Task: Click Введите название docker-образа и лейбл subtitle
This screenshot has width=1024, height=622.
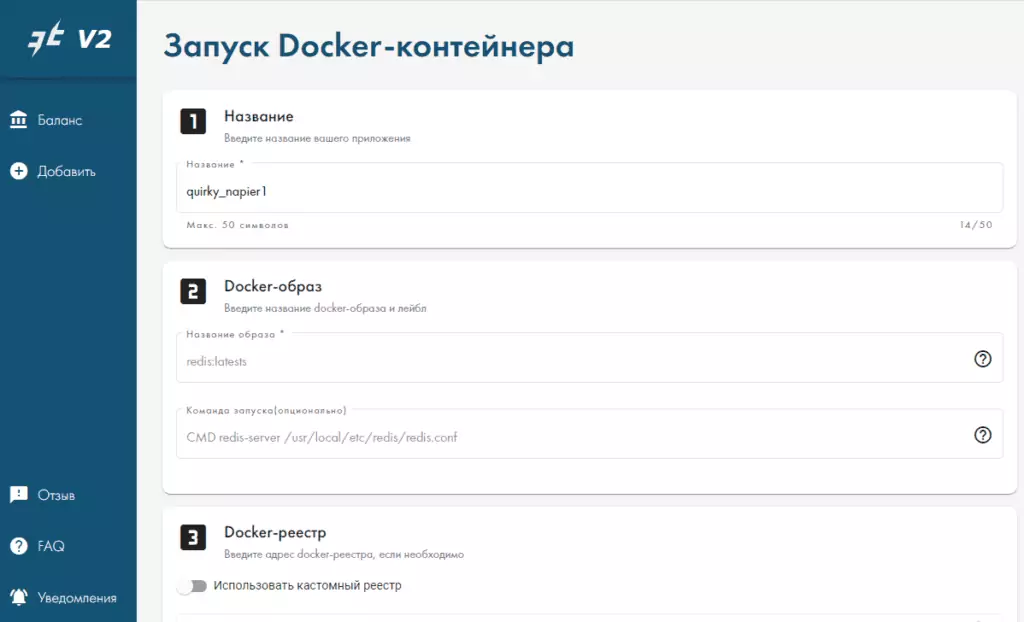Action: pyautogui.click(x=325, y=308)
